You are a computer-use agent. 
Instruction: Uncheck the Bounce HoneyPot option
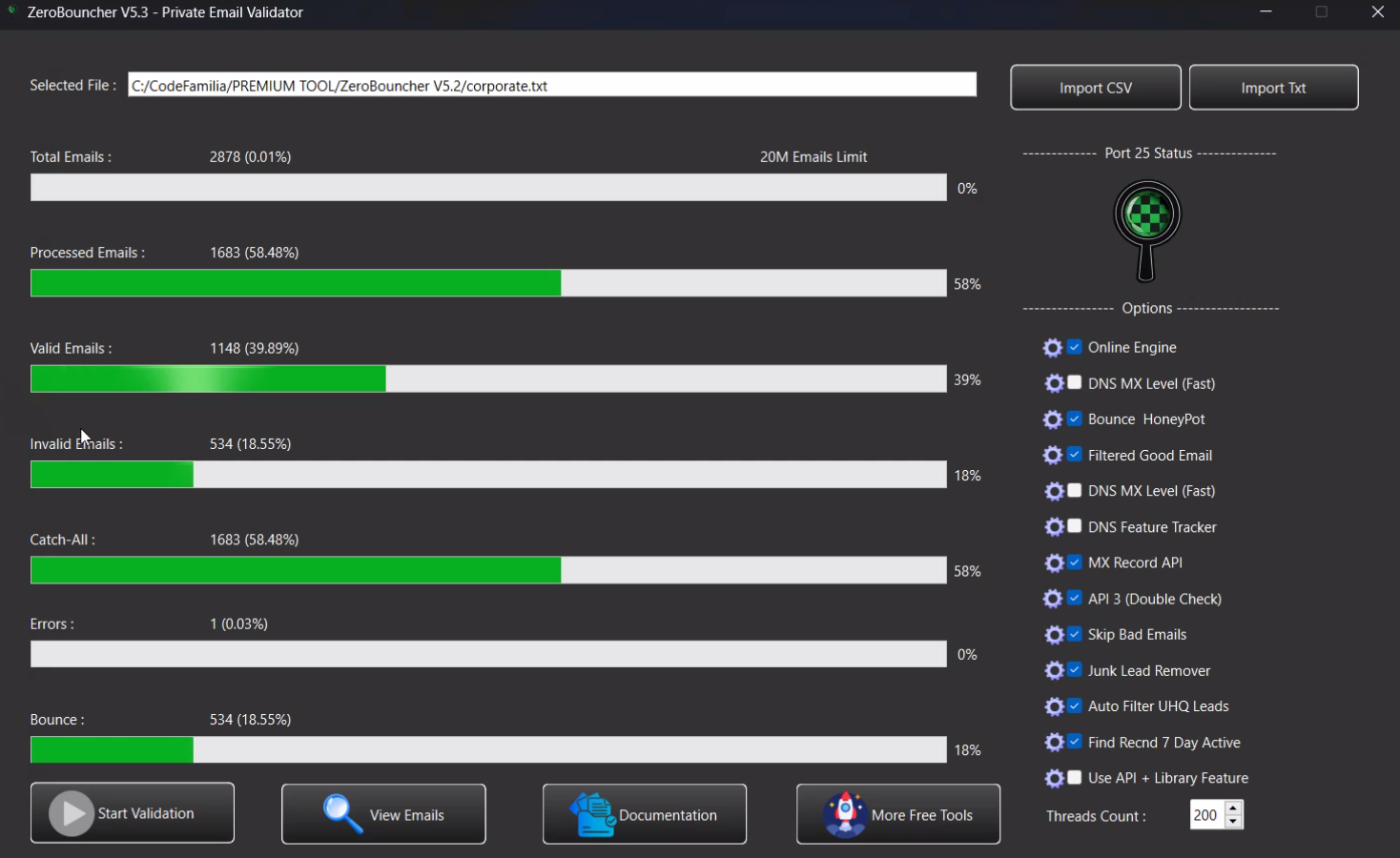(1075, 419)
